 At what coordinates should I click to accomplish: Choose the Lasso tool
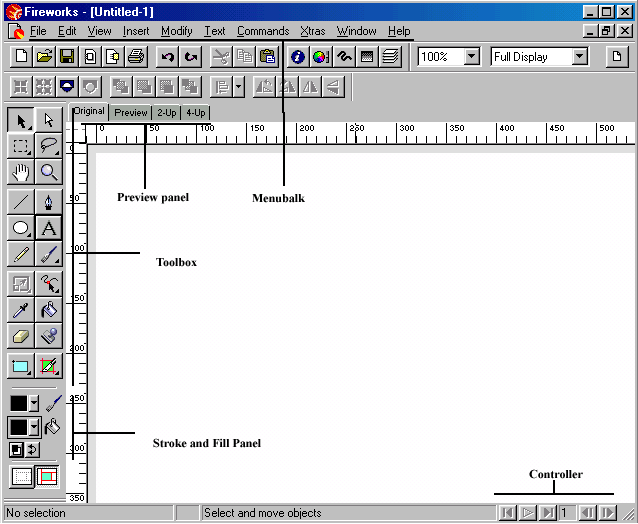(48, 146)
